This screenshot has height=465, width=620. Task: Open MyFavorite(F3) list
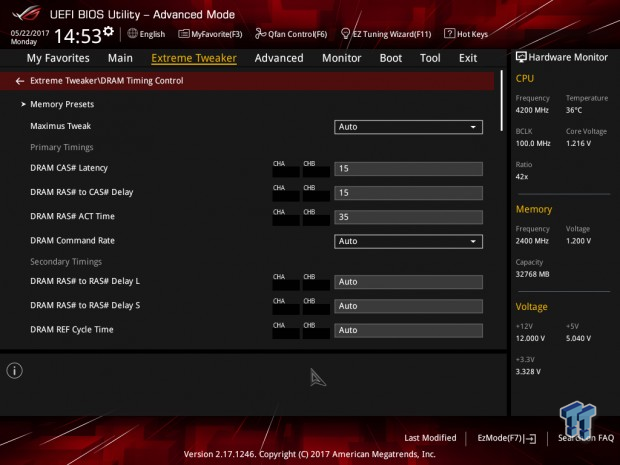[x=210, y=34]
